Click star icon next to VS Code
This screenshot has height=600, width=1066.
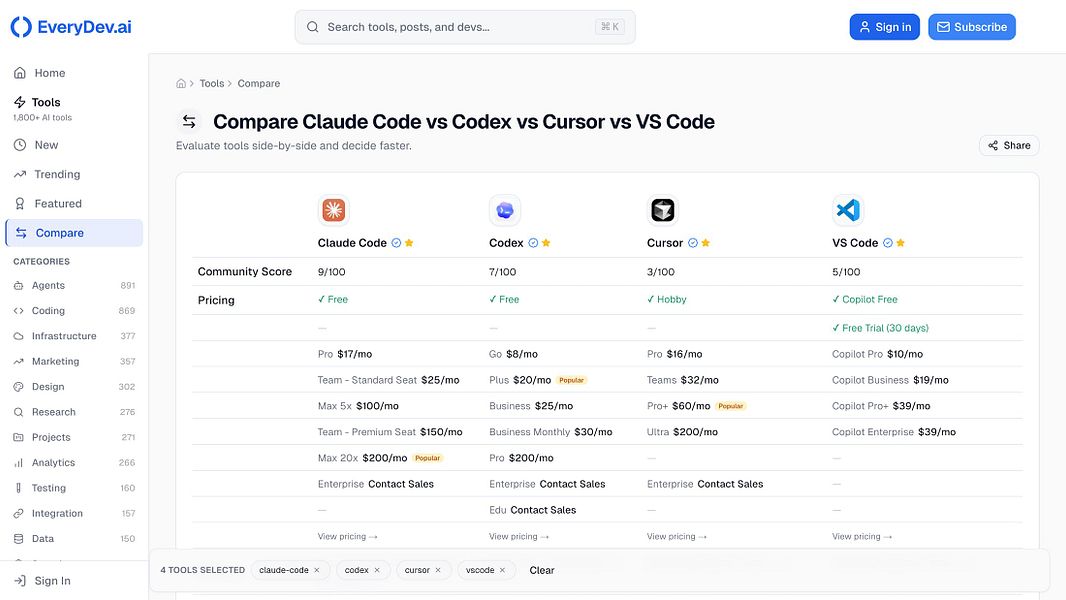tap(901, 243)
